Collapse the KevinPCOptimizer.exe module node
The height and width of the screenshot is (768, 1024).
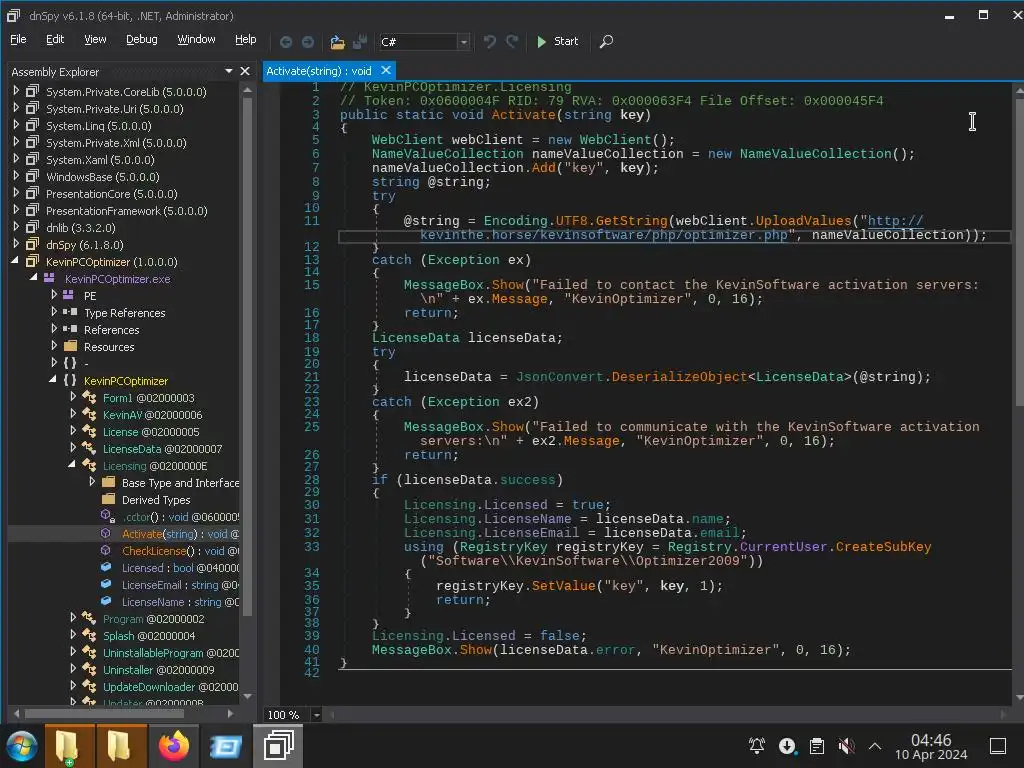pyautogui.click(x=33, y=278)
